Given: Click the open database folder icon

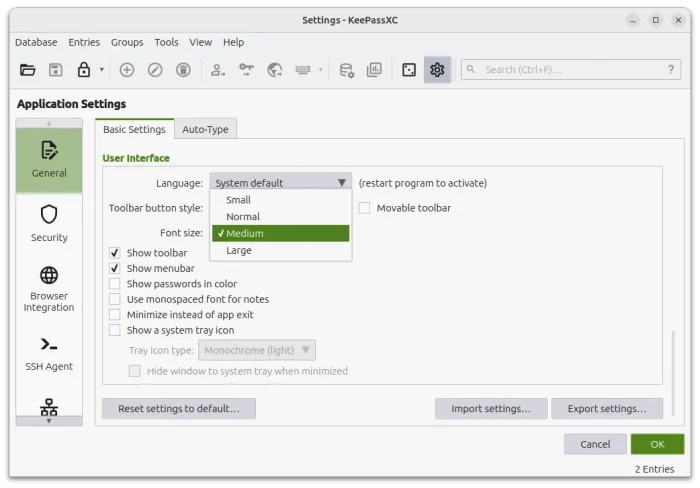Looking at the screenshot, I should click(x=27, y=70).
